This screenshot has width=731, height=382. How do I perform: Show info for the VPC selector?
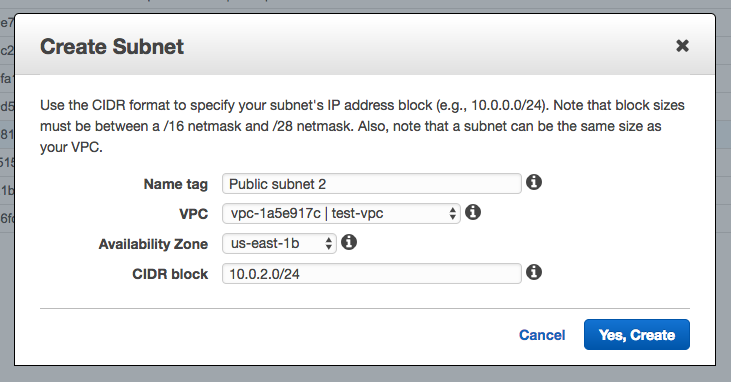[x=473, y=212]
